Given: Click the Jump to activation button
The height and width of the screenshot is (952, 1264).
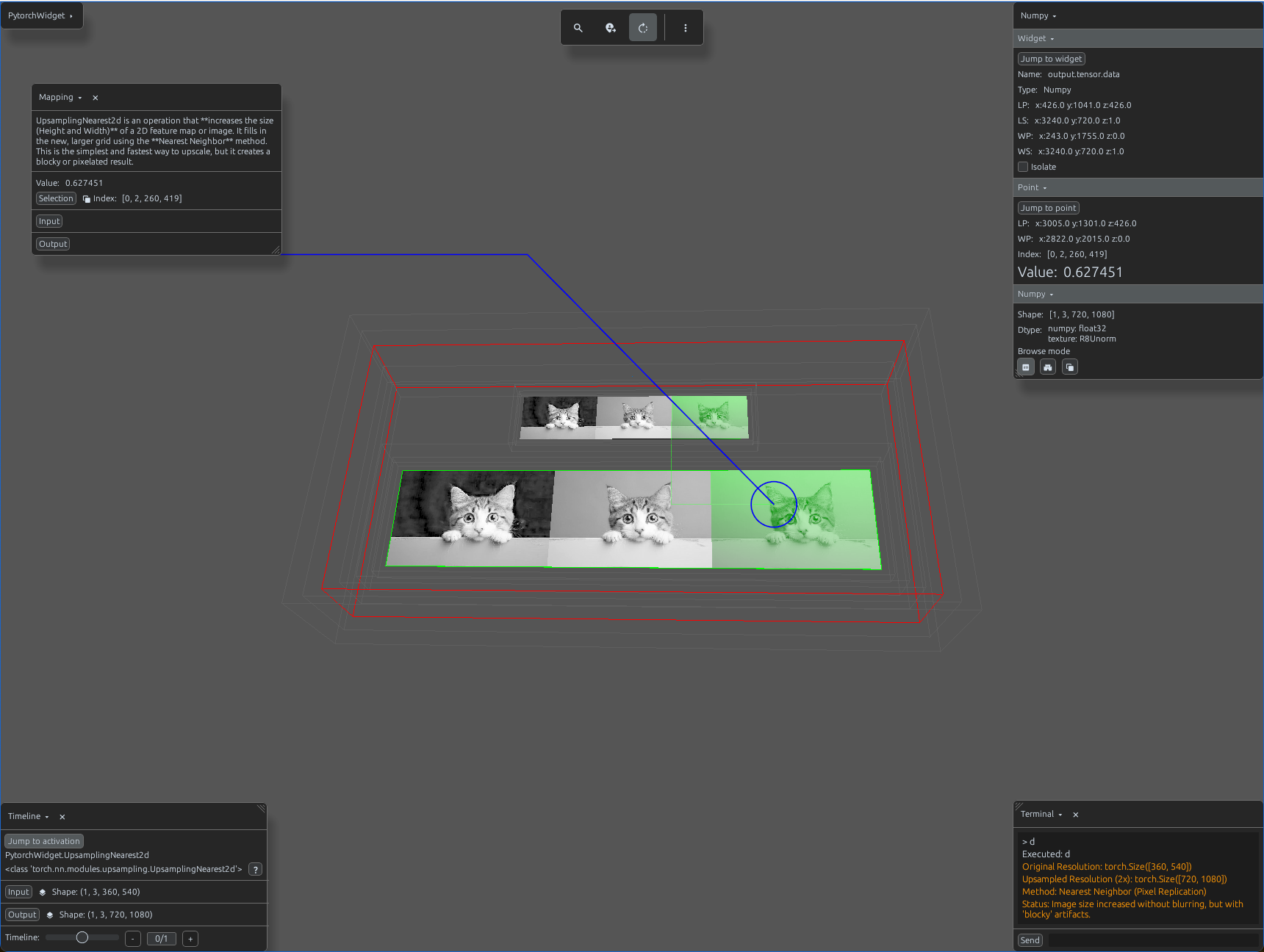Looking at the screenshot, I should pos(44,841).
